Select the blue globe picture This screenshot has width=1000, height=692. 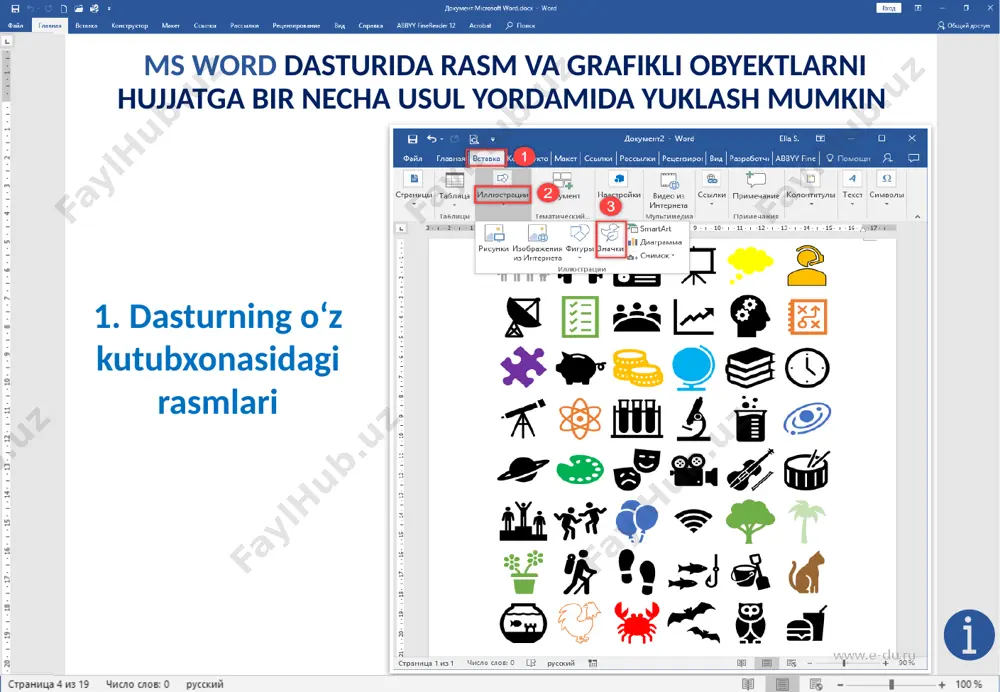(694, 367)
